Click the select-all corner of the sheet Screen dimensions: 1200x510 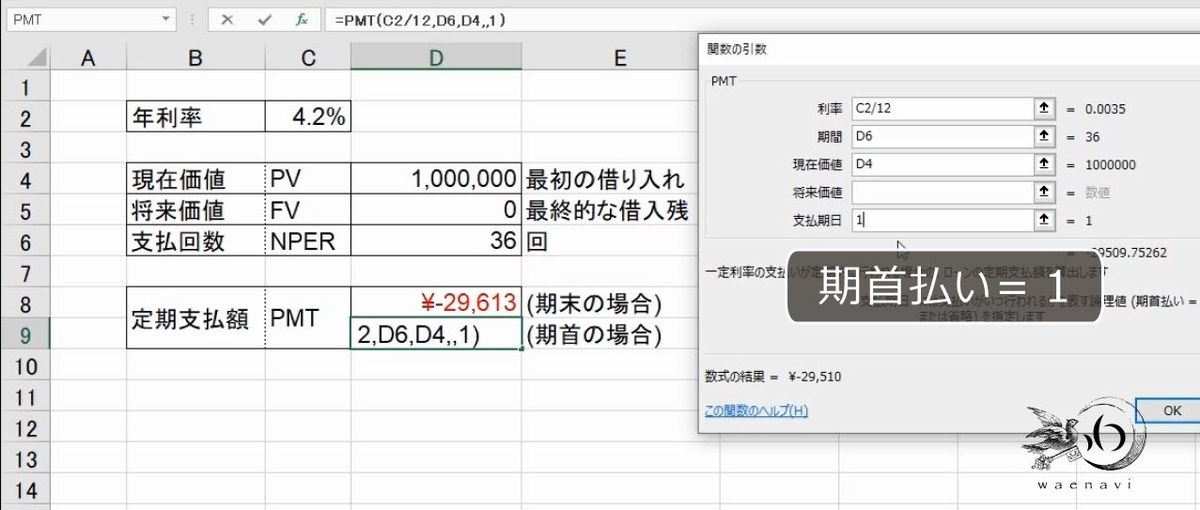coord(25,58)
